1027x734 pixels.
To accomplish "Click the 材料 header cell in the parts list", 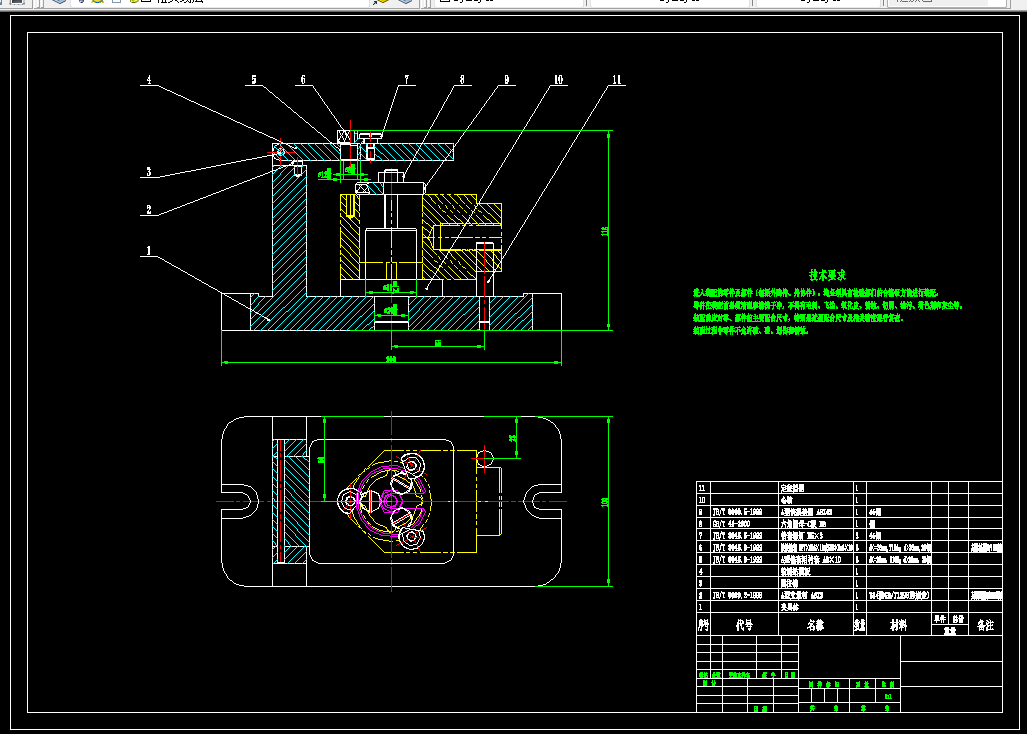I will tap(899, 625).
